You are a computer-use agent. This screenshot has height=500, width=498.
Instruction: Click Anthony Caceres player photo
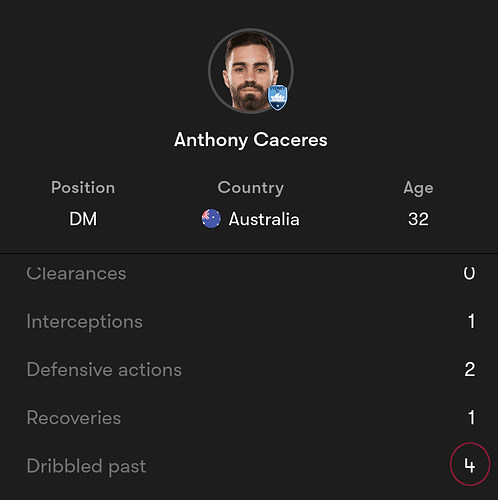(x=250, y=71)
